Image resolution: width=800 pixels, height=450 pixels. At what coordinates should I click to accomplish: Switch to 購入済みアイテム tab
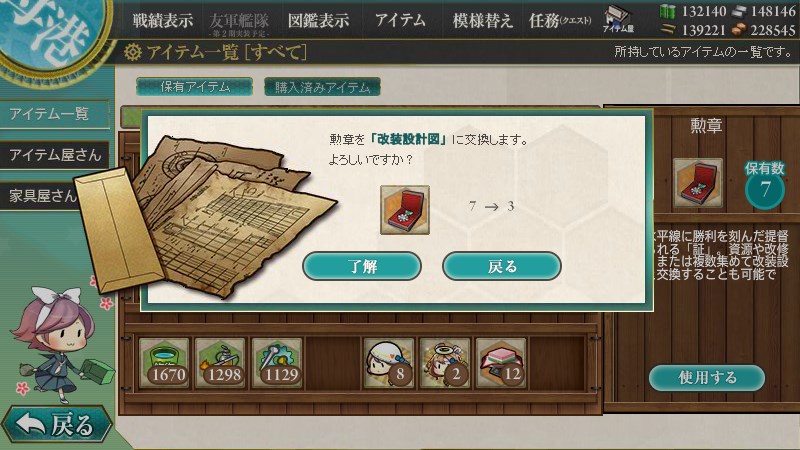pos(322,87)
